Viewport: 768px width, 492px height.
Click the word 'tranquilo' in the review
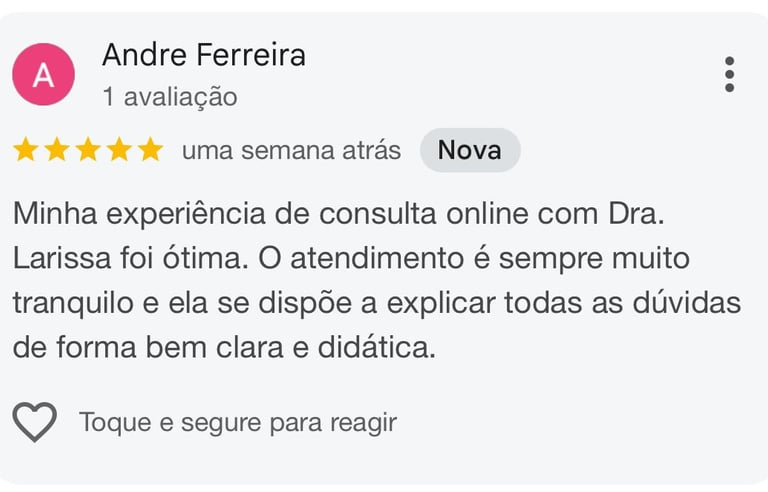(73, 304)
